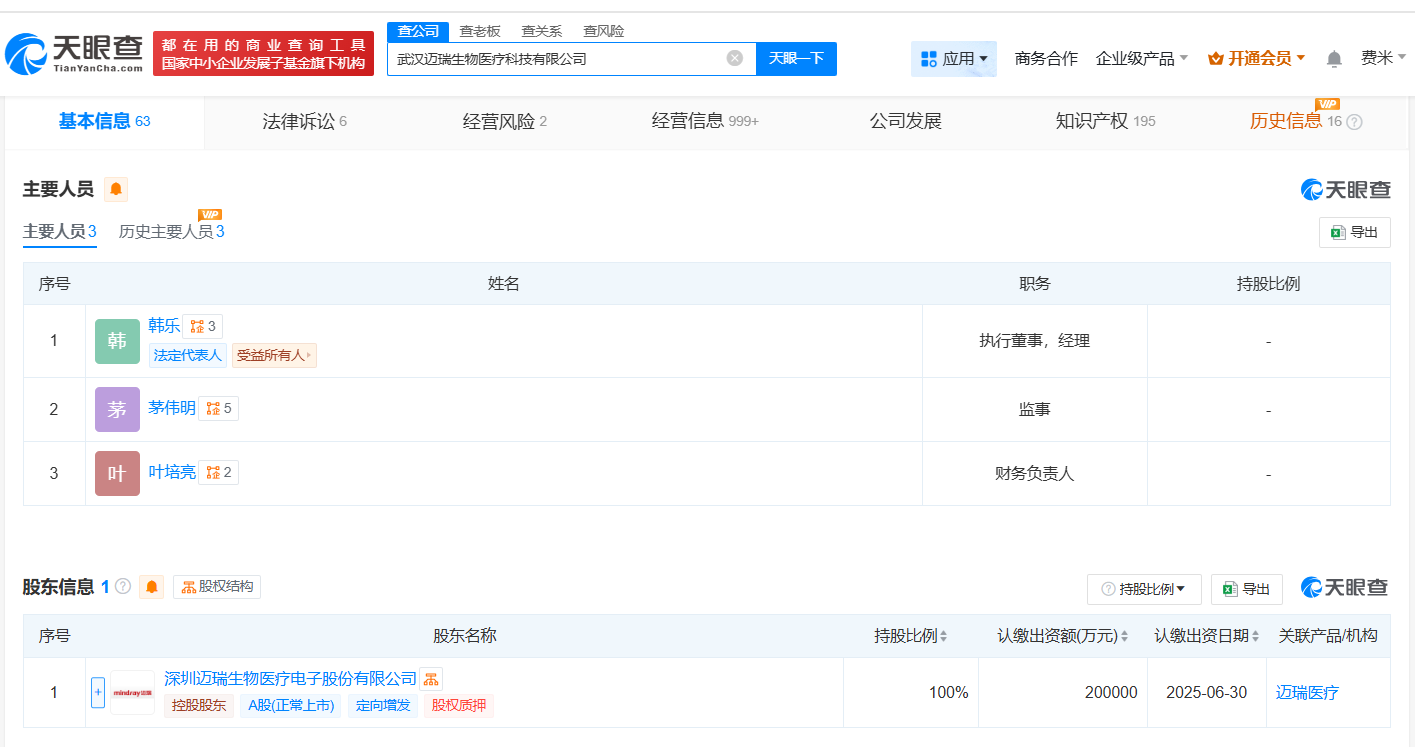Click the mindray logo thumbnail in shareholder row
This screenshot has height=747, width=1415.
132,692
